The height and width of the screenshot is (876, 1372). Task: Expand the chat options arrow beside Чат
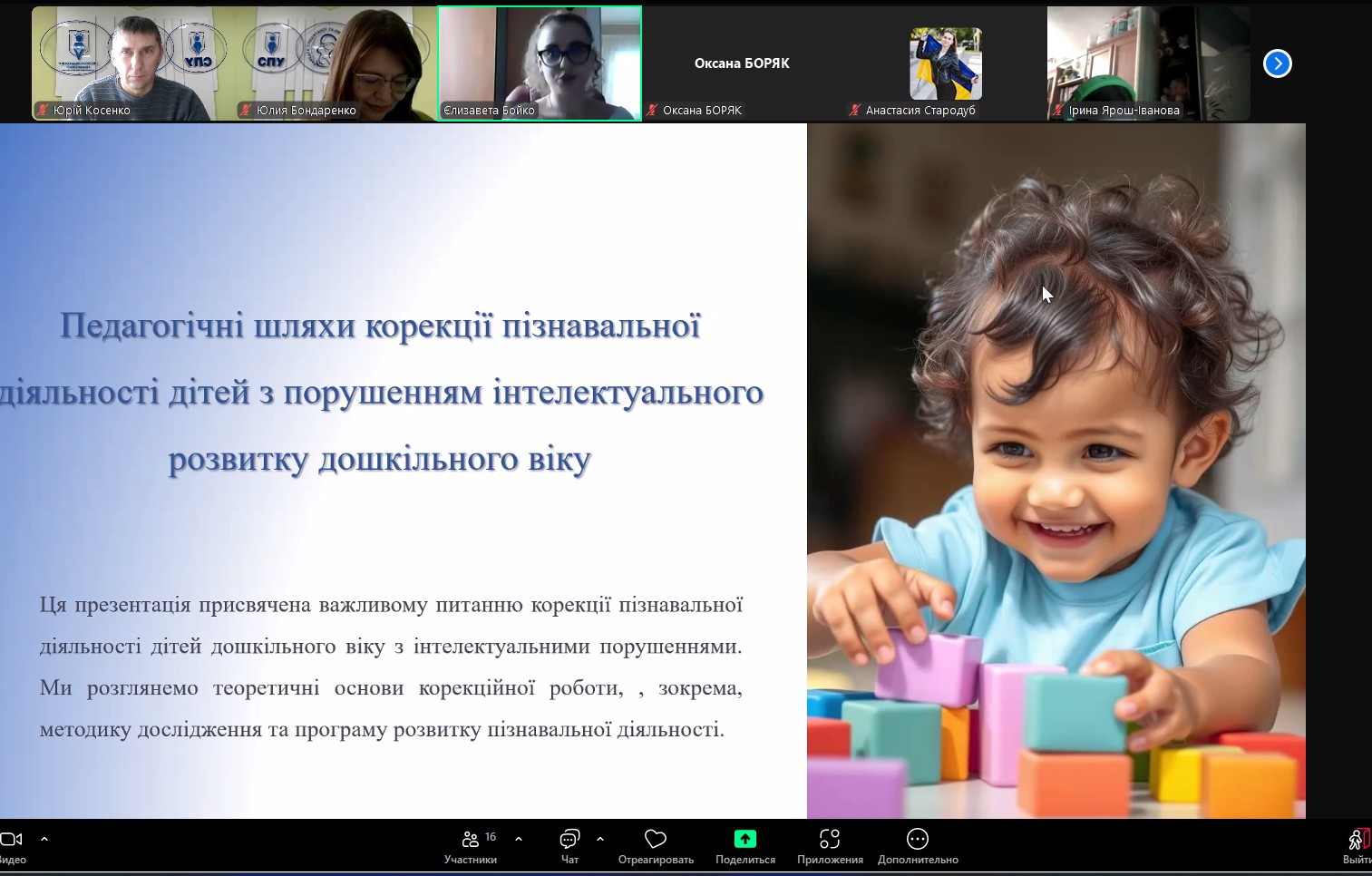600,840
